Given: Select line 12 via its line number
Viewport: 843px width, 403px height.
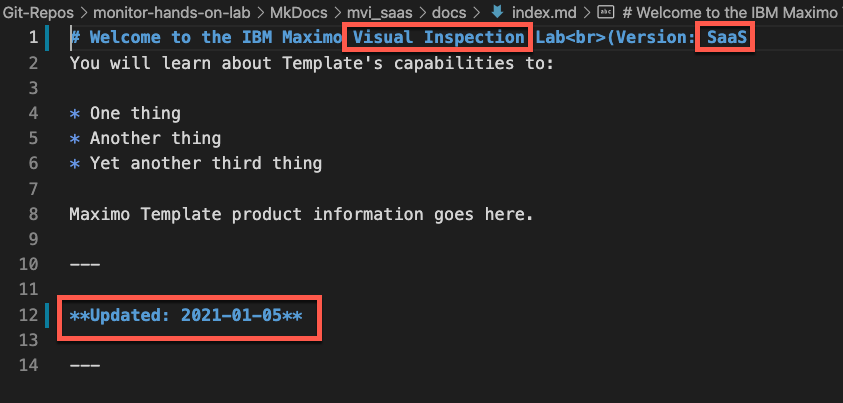Looking at the screenshot, I should tap(30, 315).
